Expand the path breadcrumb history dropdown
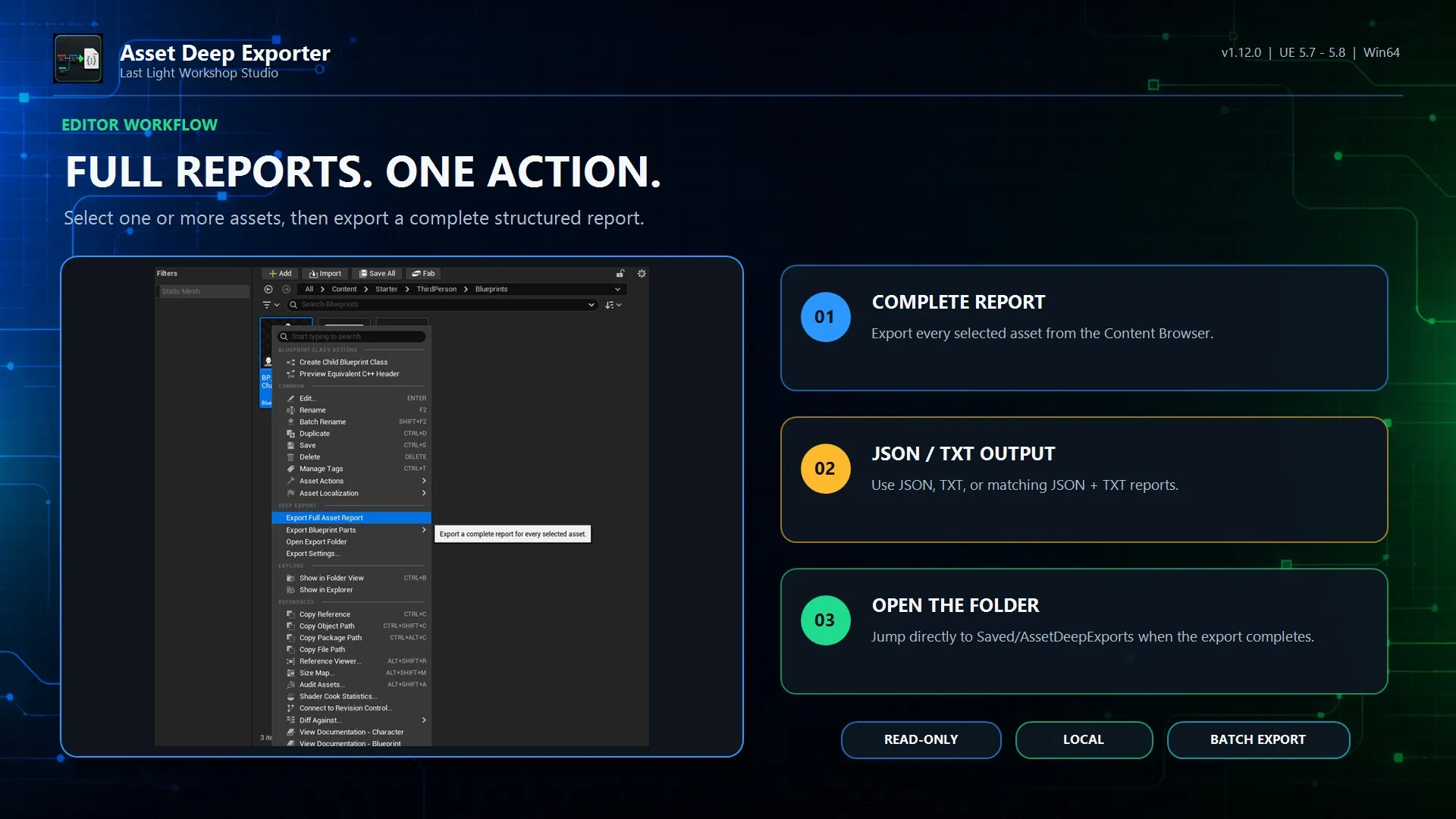 pos(617,289)
